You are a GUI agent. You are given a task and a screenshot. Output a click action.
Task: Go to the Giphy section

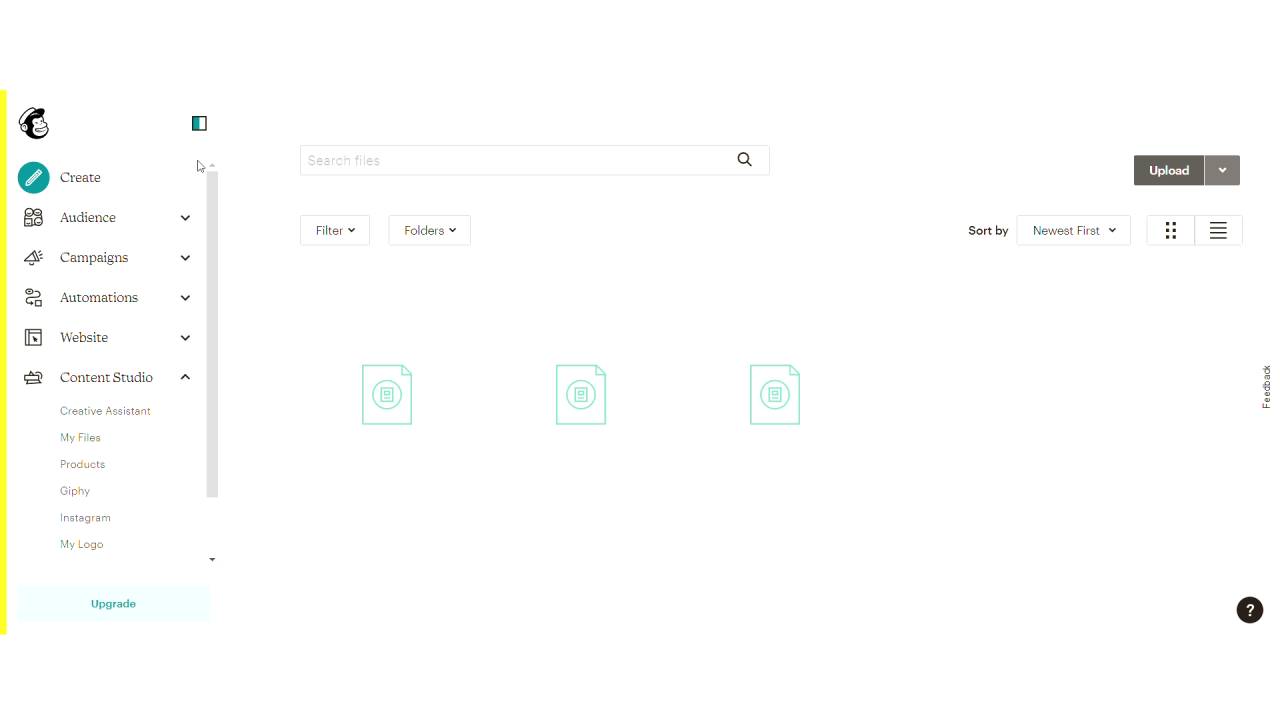(x=74, y=490)
